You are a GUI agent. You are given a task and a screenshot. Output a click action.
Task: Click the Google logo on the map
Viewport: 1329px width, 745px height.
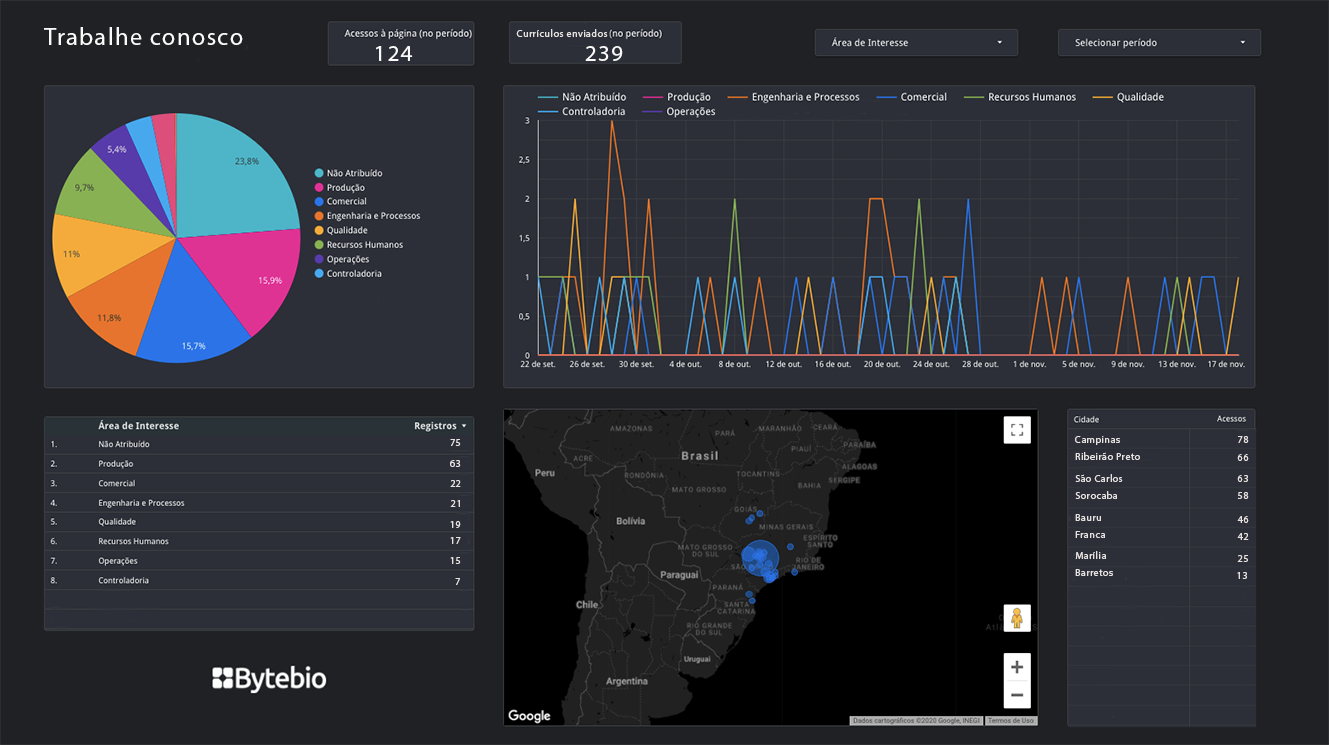tap(529, 715)
